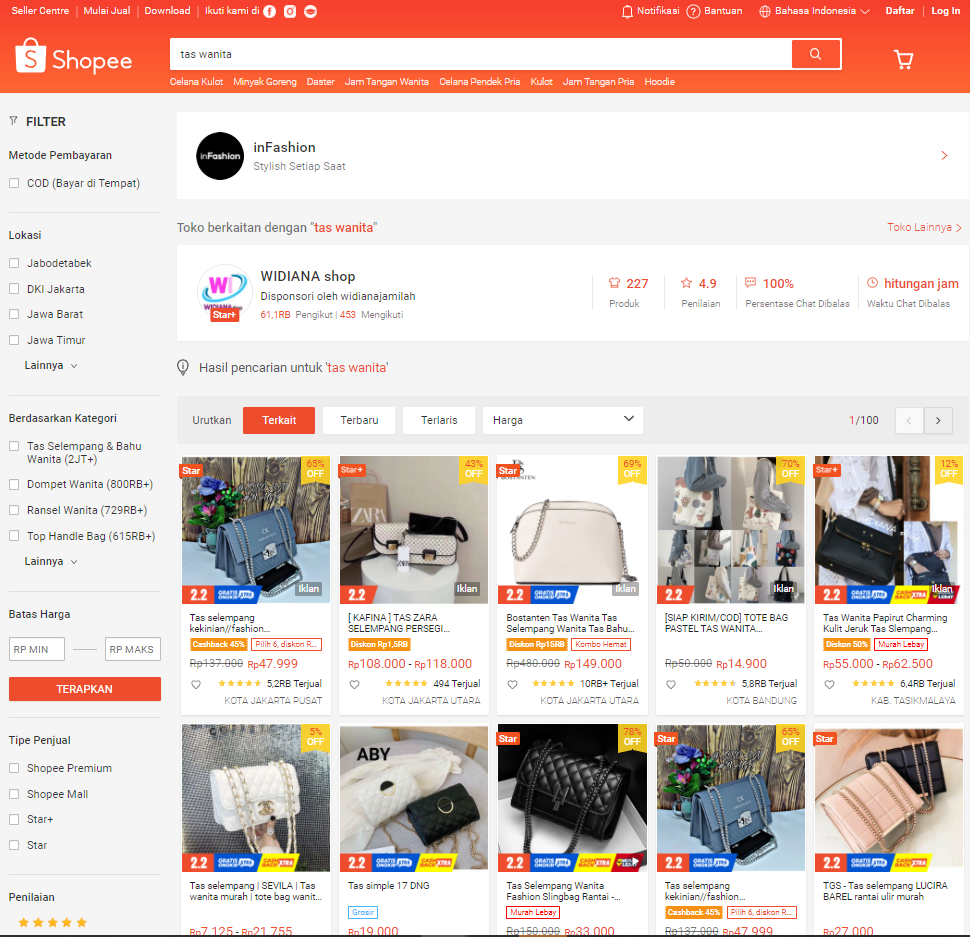Open the Bostanten white bag product image
The height and width of the screenshot is (937, 970).
(x=572, y=530)
